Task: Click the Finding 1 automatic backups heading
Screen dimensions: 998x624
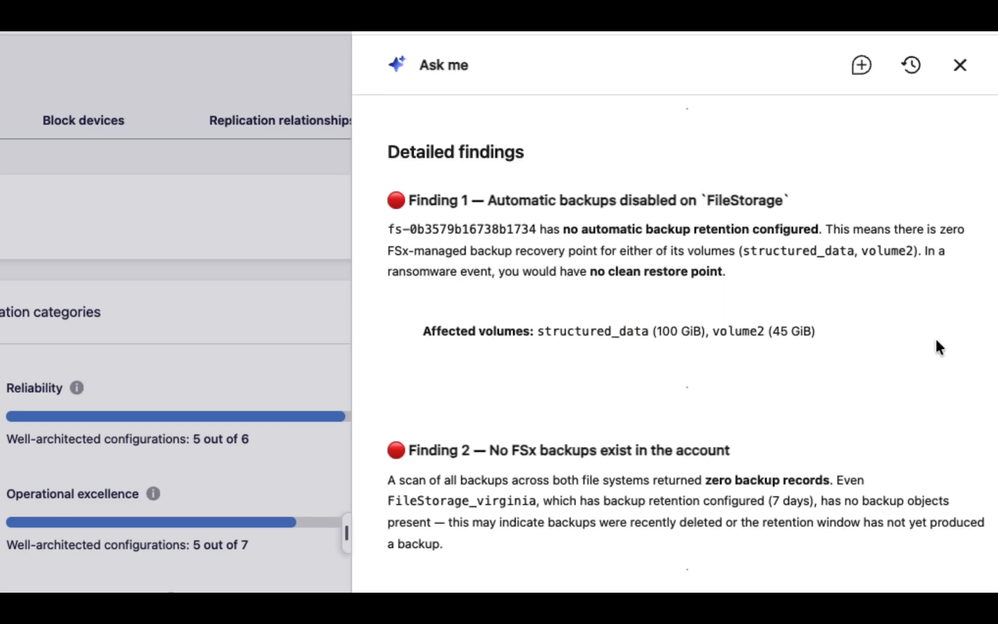Action: pyautogui.click(x=598, y=201)
